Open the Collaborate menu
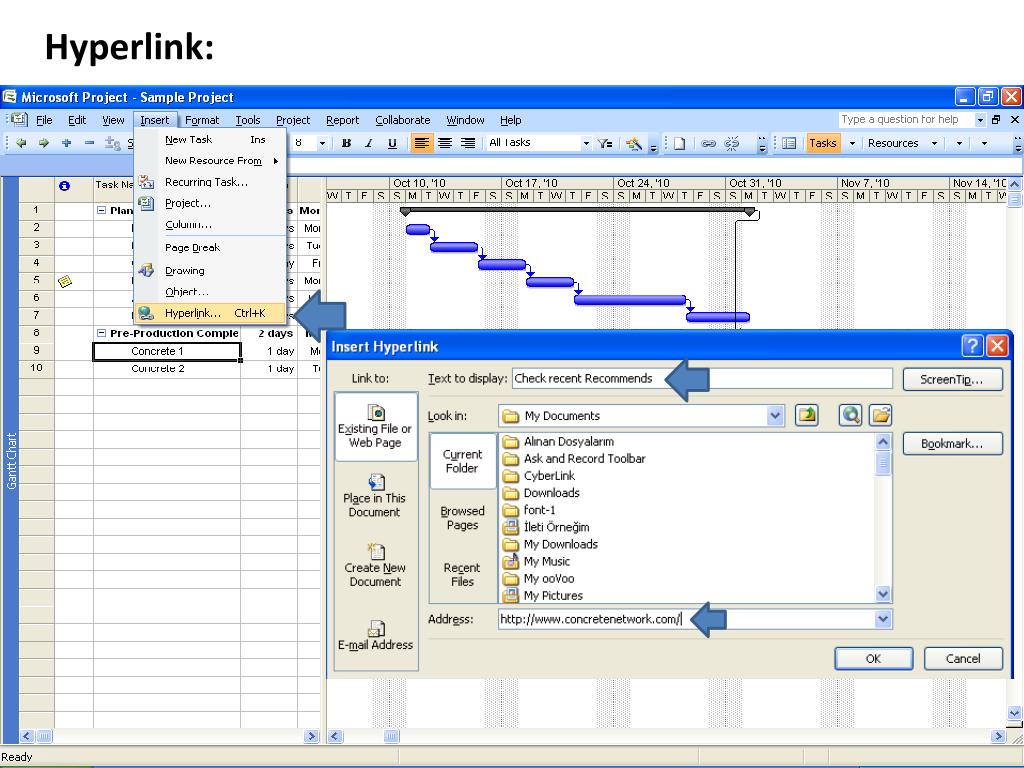Viewport: 1024px width, 768px height. (x=402, y=120)
